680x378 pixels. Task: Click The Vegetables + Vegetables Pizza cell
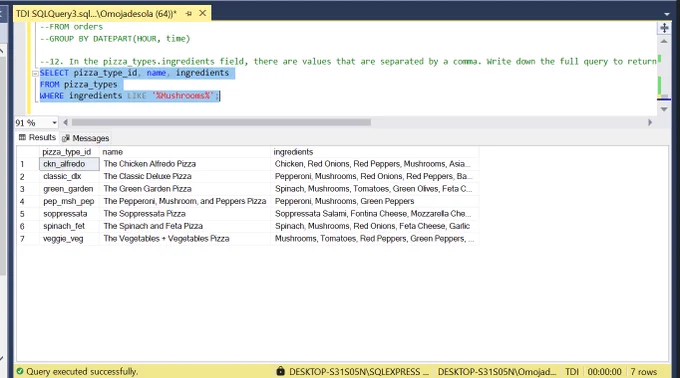click(x=185, y=238)
